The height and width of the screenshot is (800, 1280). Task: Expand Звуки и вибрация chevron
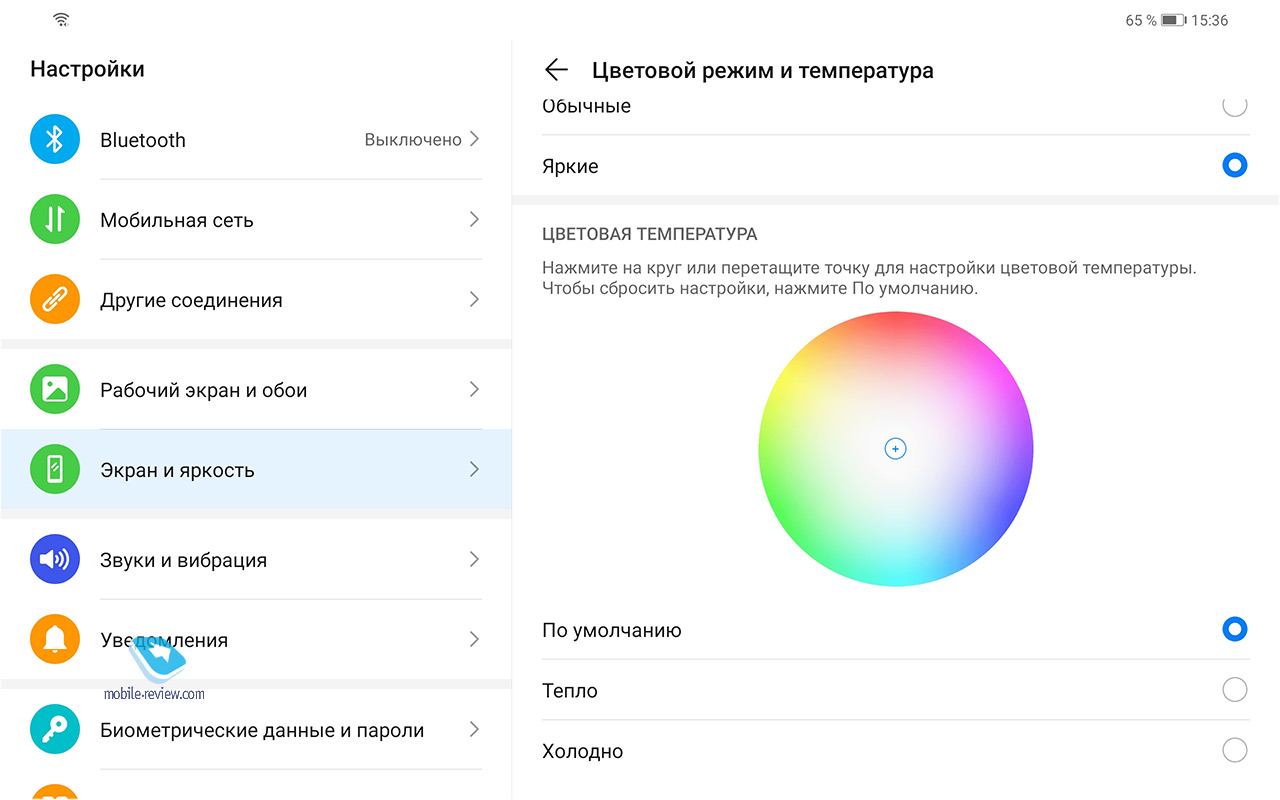click(475, 559)
